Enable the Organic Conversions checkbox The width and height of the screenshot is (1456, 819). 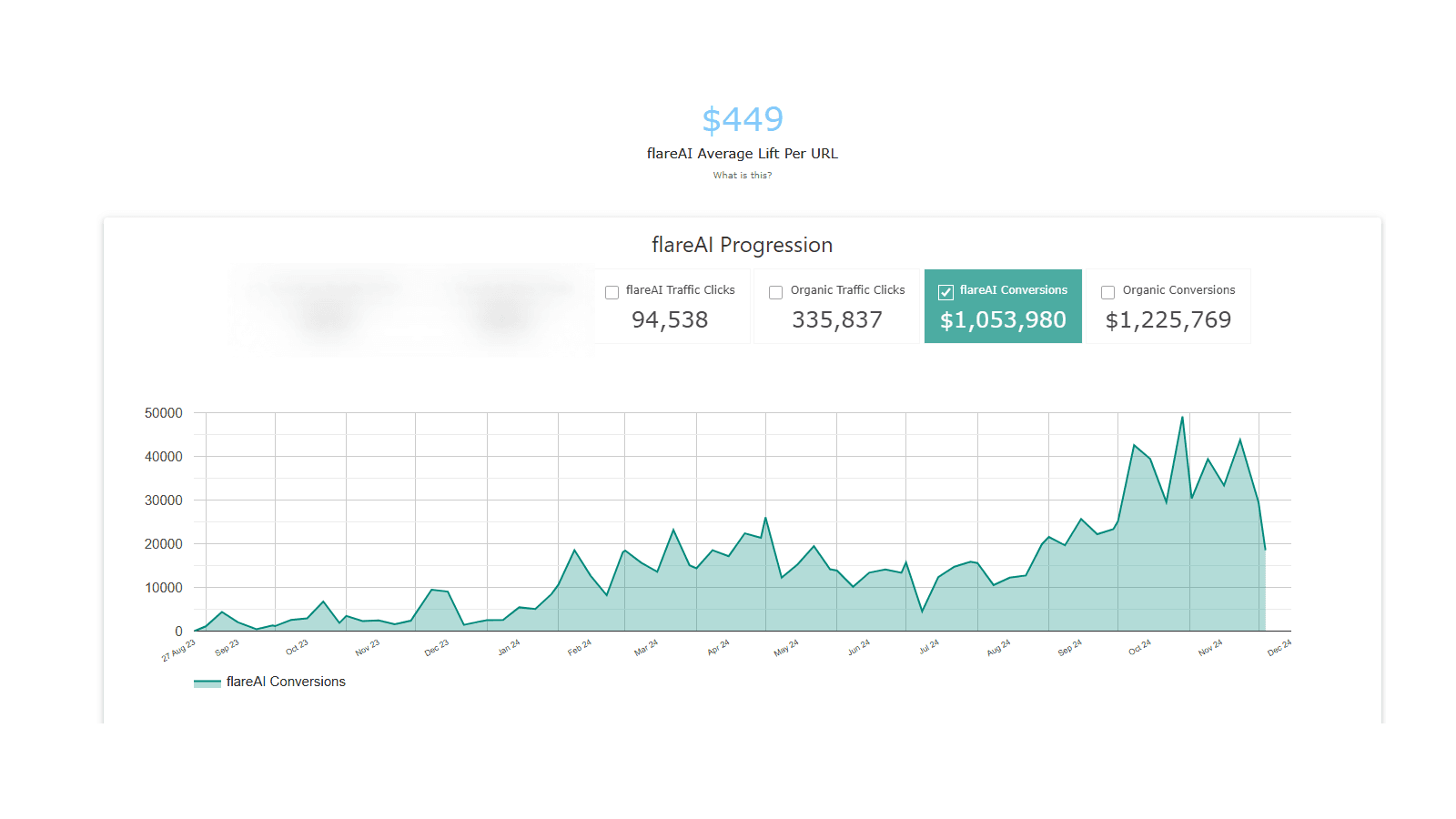coord(1108,292)
